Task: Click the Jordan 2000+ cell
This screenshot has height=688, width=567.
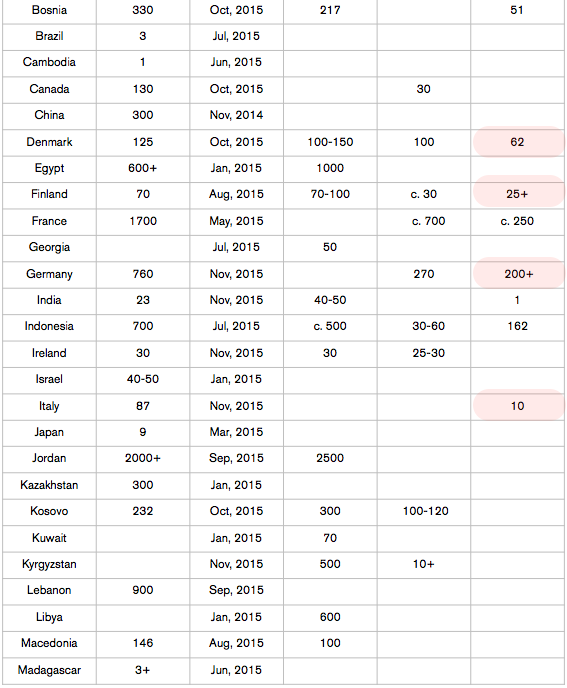Action: point(143,459)
